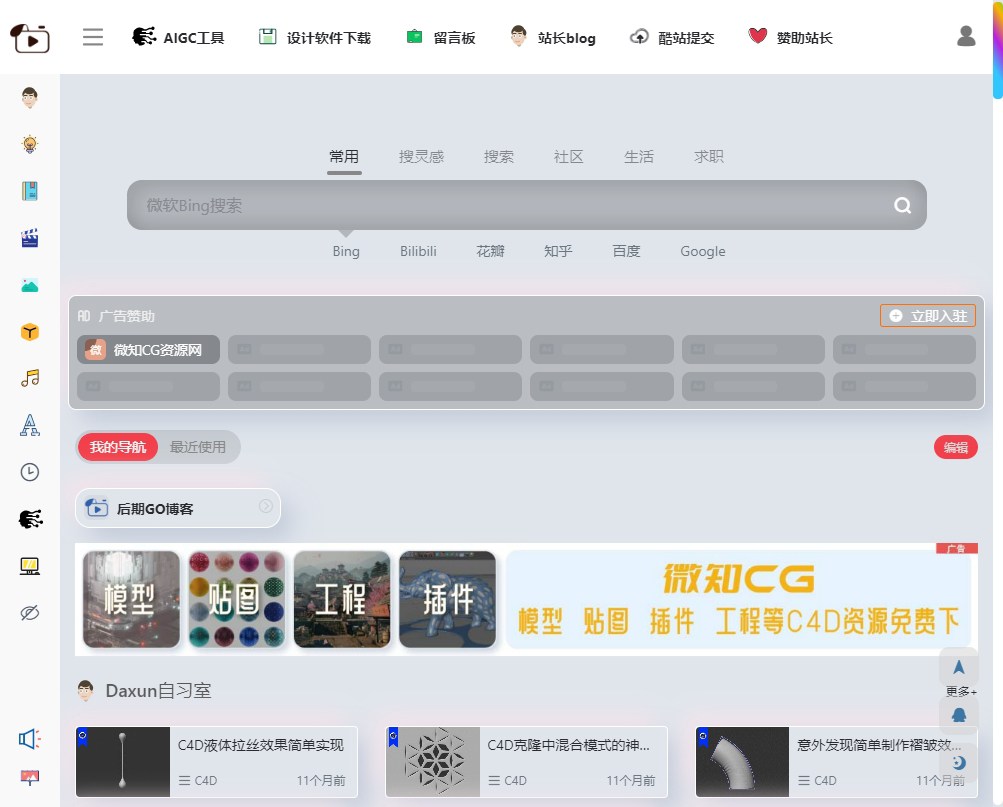Click the face avatar sidebar icon
This screenshot has width=1003, height=807.
29,98
